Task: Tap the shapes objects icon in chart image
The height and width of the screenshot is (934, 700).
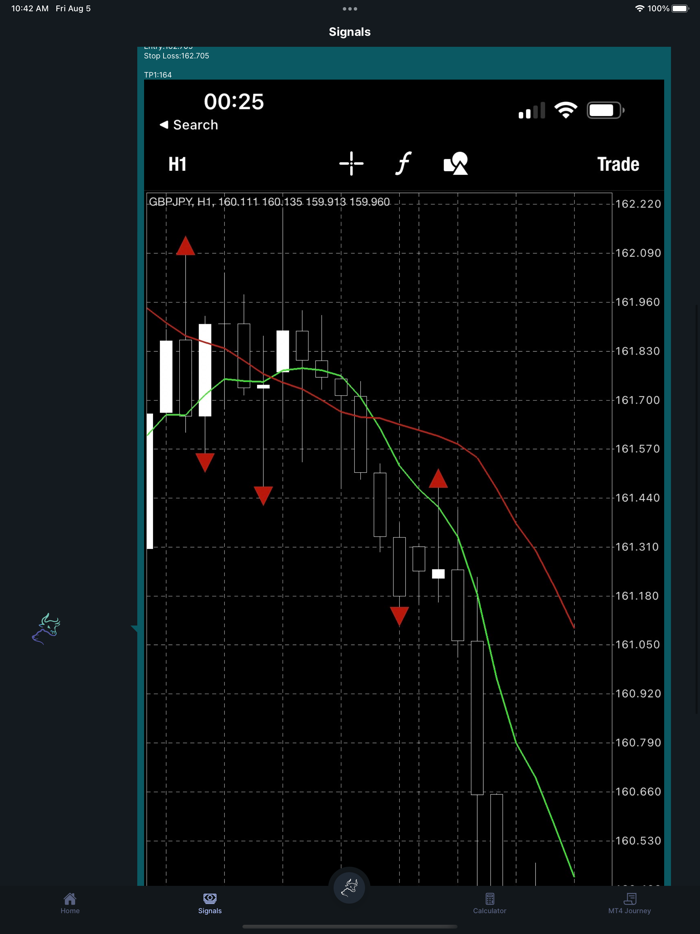Action: [456, 163]
